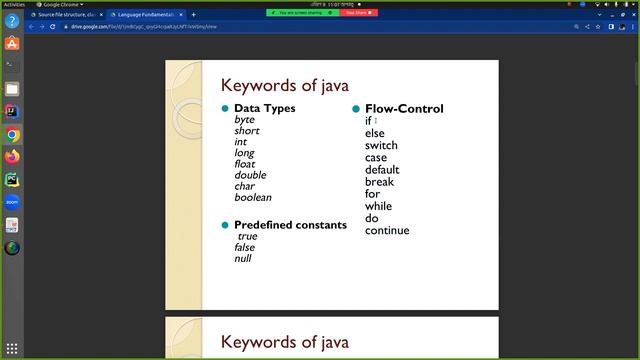Click the word 'boolean'

coord(253,197)
